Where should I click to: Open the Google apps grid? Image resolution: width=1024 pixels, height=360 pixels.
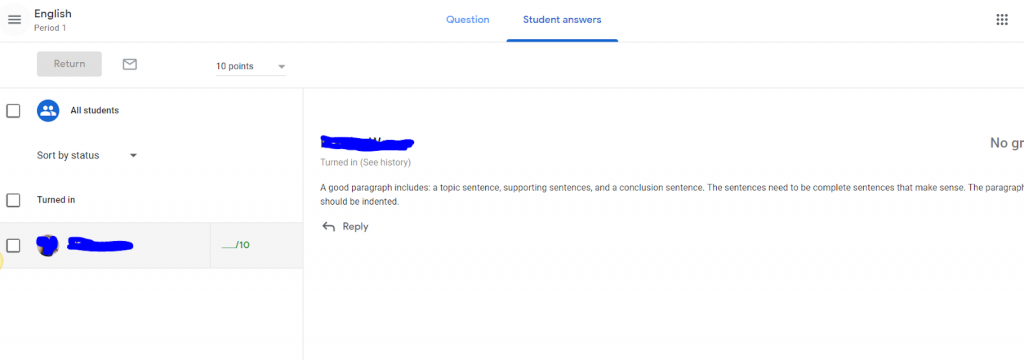[1002, 20]
